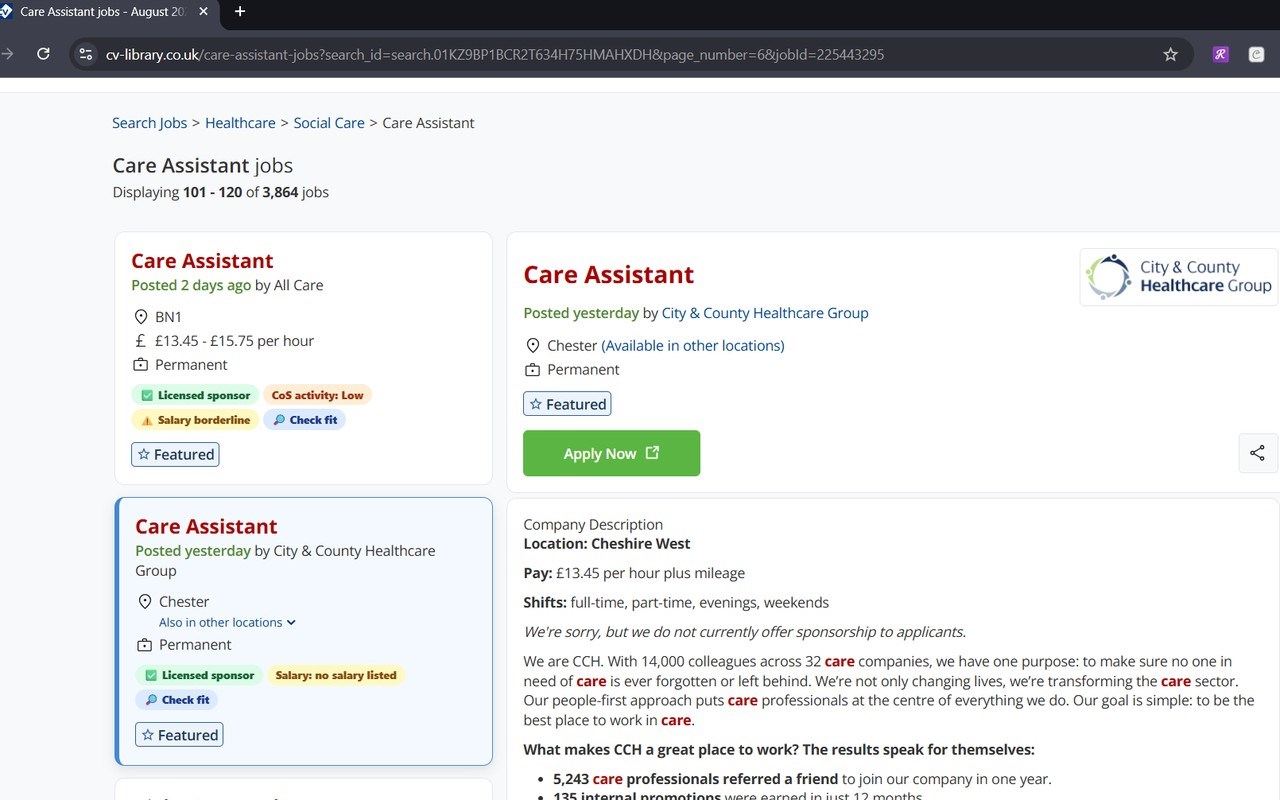Reload the page with the refresh icon
Viewport: 1280px width, 800px height.
43,54
